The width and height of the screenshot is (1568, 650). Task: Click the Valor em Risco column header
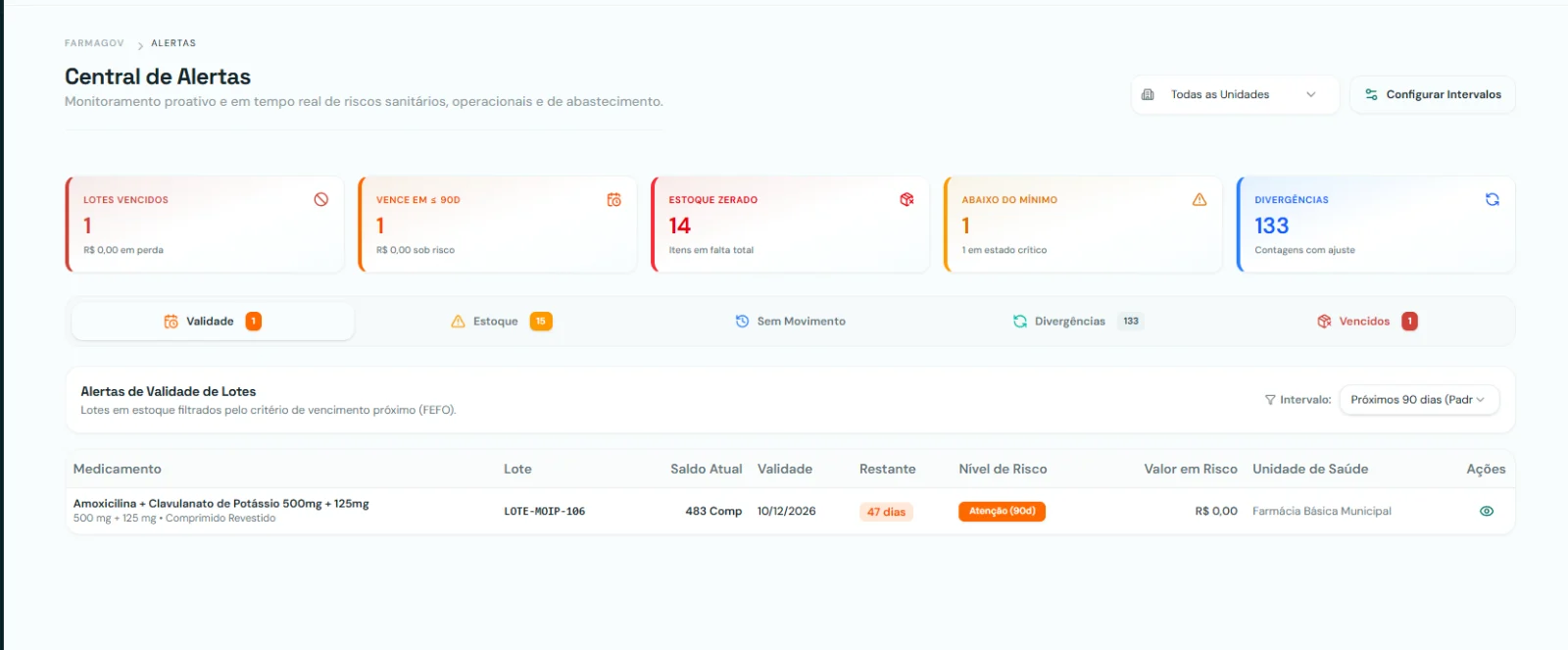(1191, 470)
